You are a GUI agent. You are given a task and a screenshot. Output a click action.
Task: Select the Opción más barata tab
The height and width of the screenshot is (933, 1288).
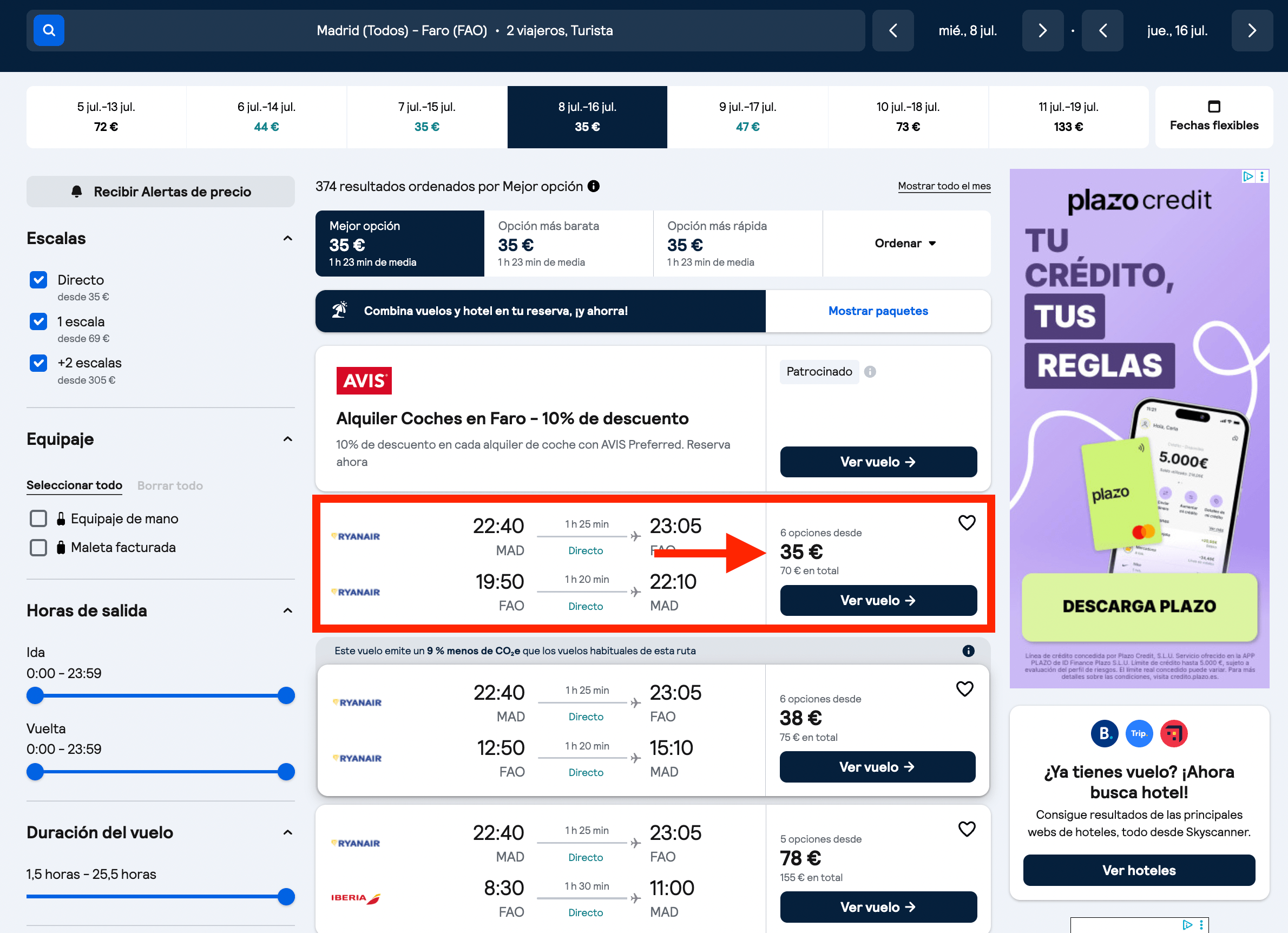click(568, 244)
